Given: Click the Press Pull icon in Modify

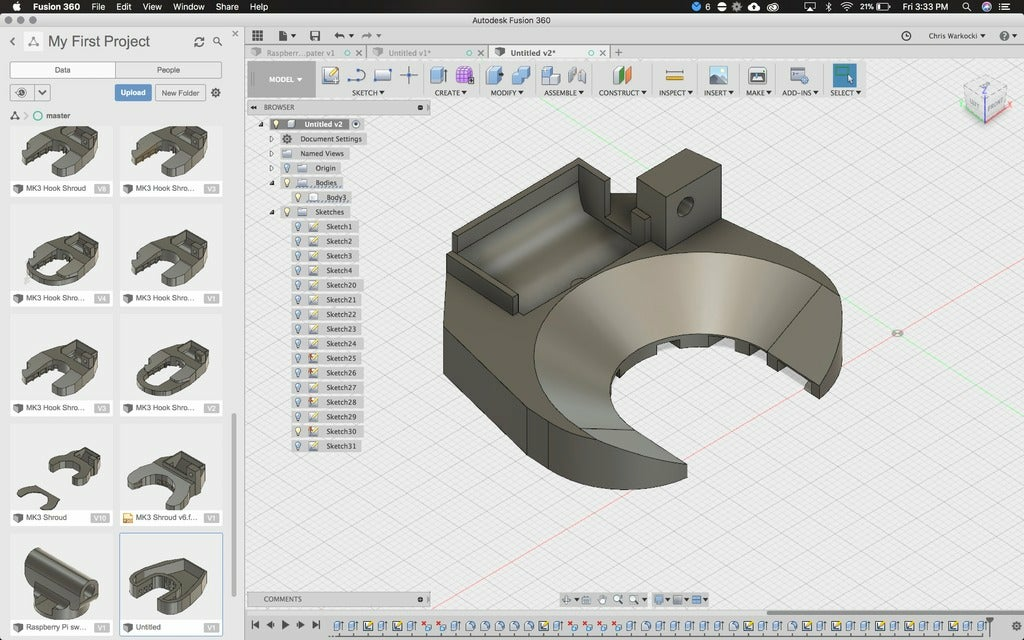Looking at the screenshot, I should (494, 76).
